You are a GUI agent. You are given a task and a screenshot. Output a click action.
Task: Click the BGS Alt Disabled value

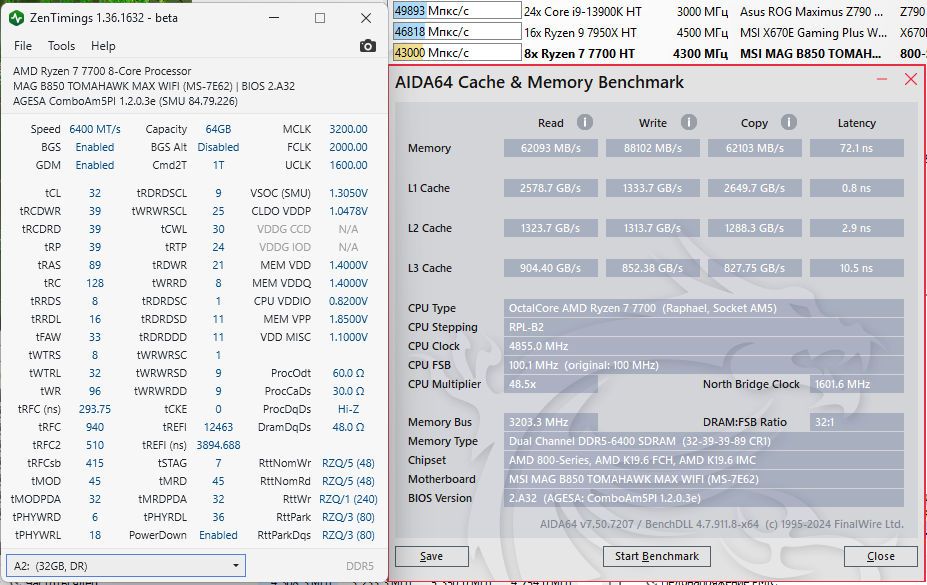click(x=218, y=147)
